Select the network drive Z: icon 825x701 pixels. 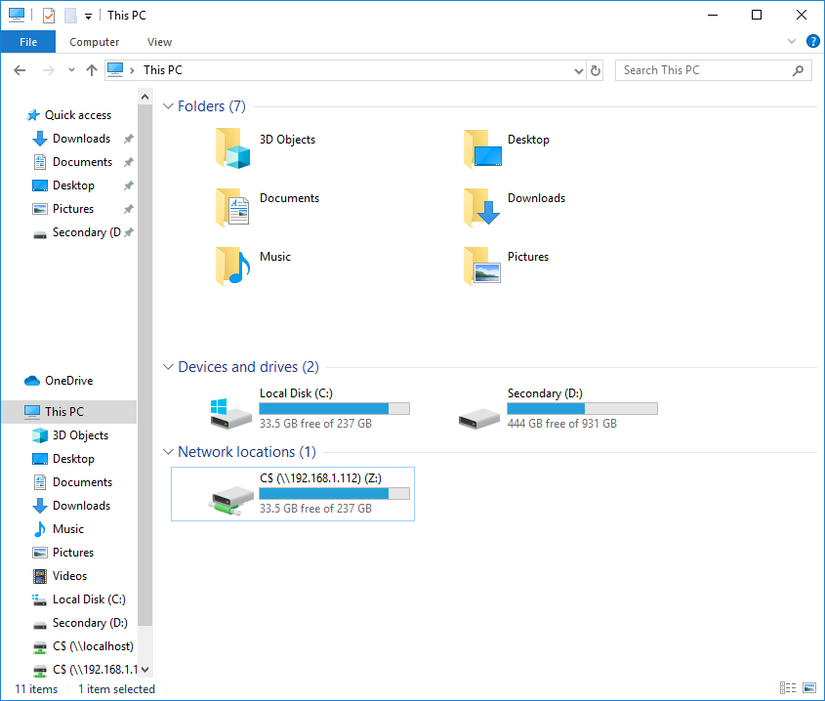(x=232, y=499)
